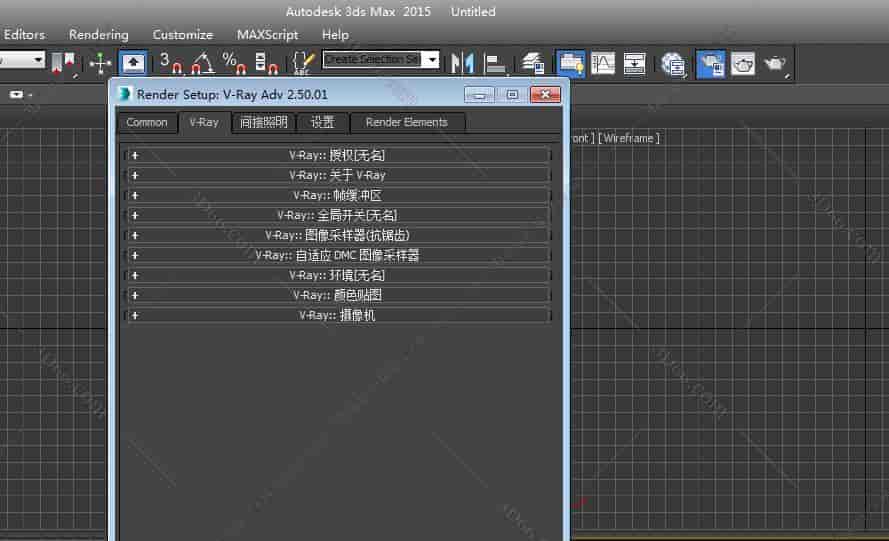Toggle the 3D Snaps icon
Image resolution: width=889 pixels, height=541 pixels.
tap(171, 63)
